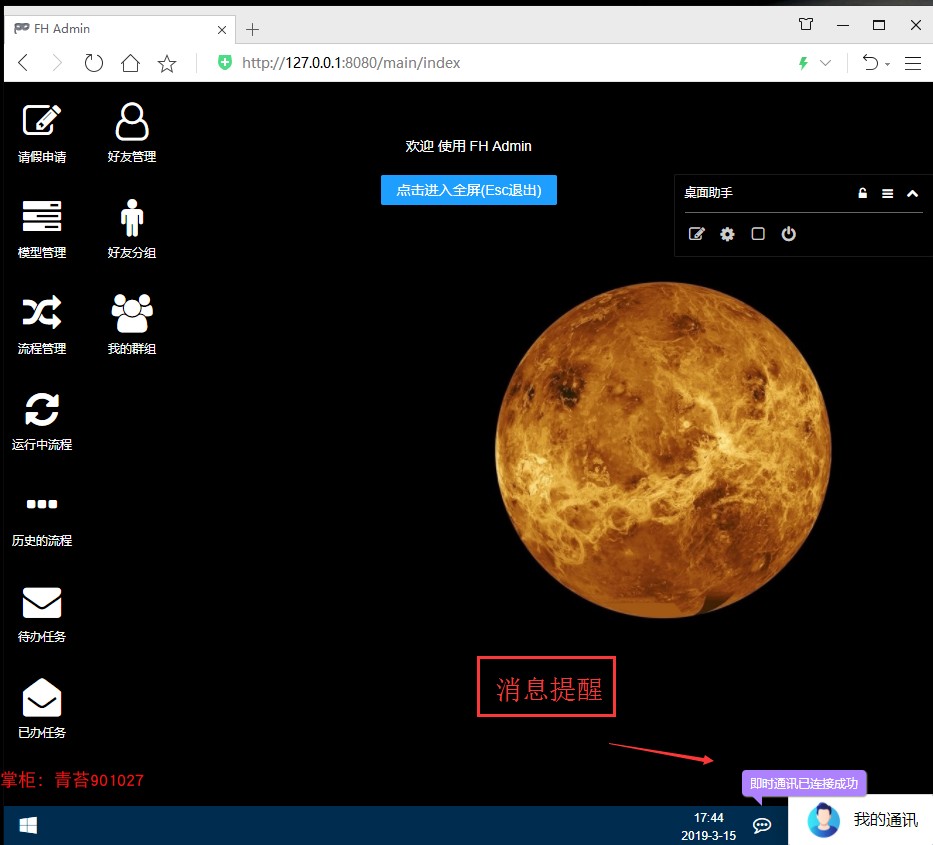Open the 请假申请 leave request icon

click(42, 133)
